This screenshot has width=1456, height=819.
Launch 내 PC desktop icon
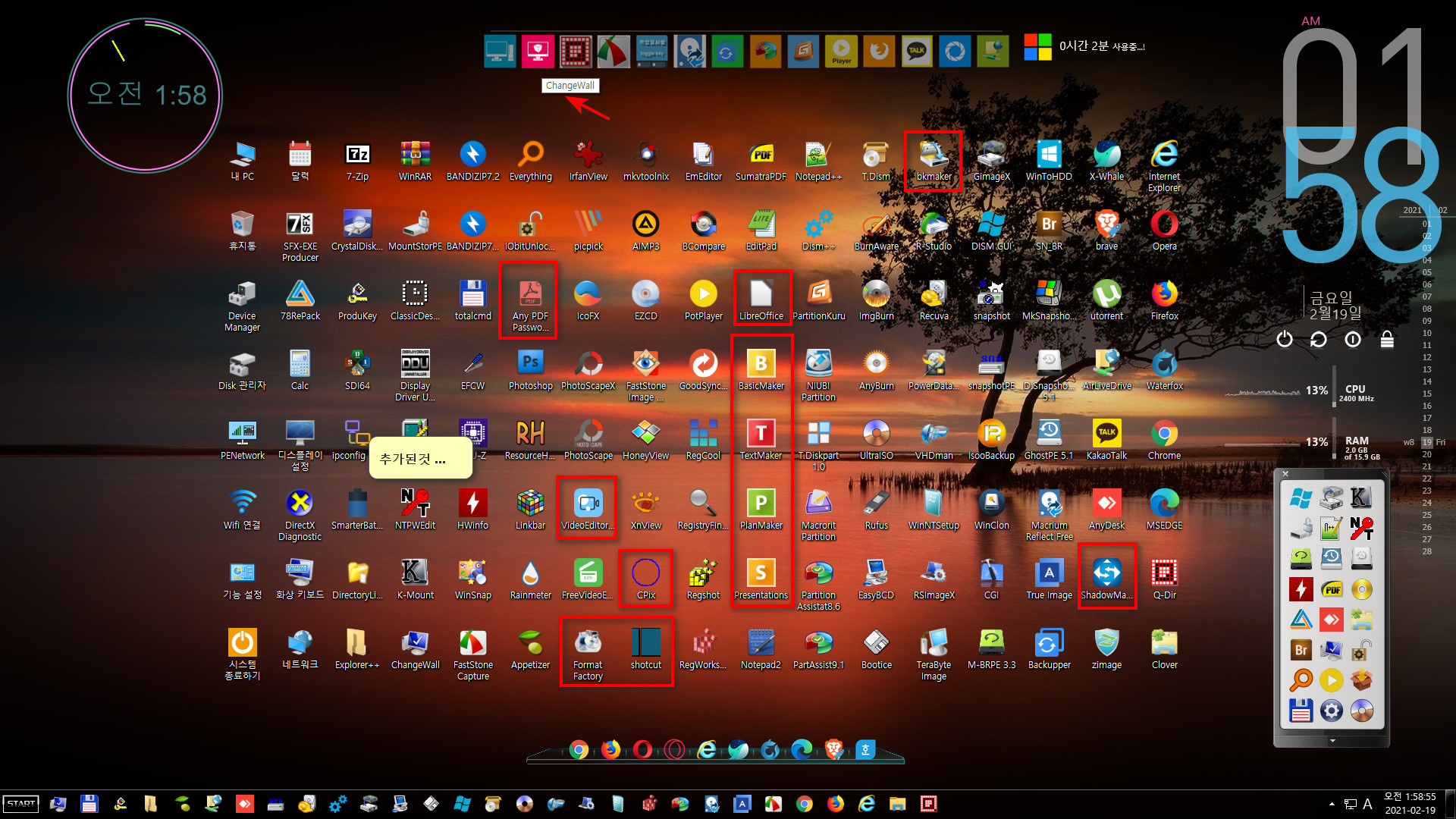pyautogui.click(x=242, y=161)
